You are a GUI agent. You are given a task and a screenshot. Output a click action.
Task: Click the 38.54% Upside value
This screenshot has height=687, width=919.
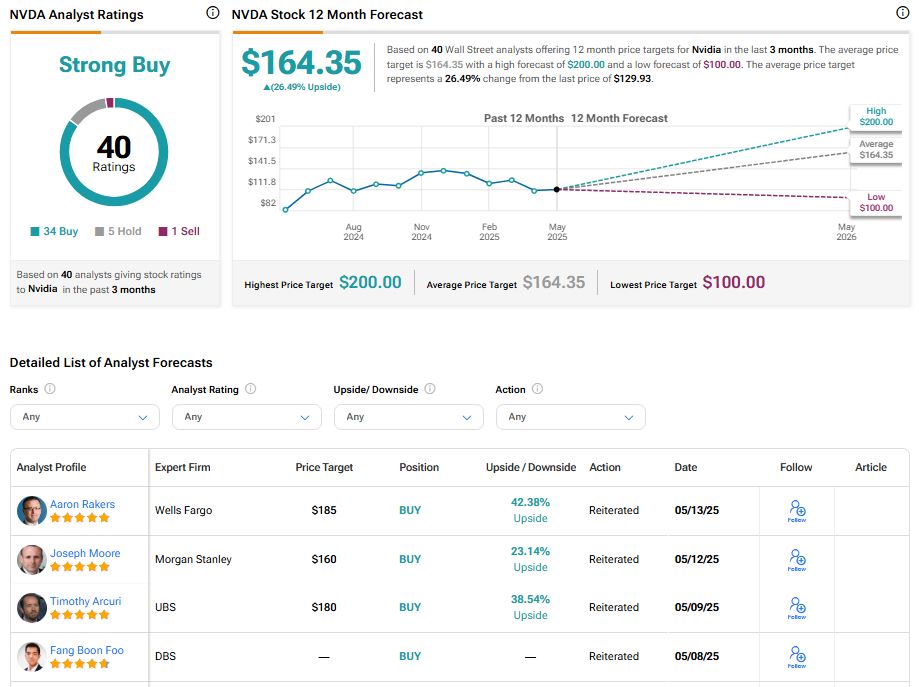pyautogui.click(x=530, y=607)
